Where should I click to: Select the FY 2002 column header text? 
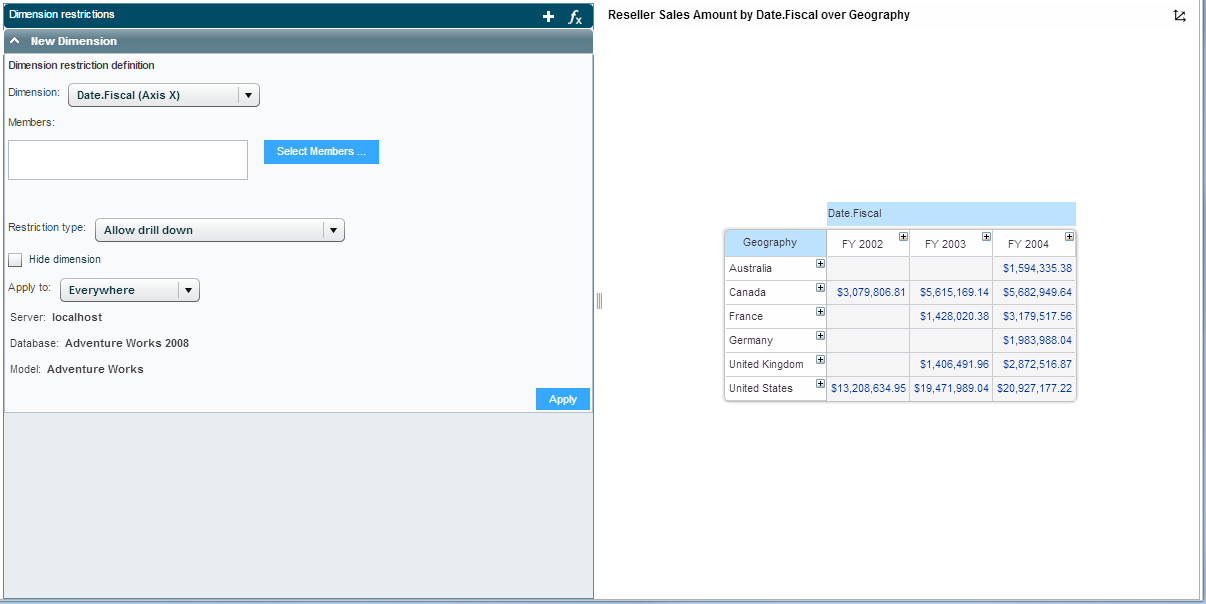[x=862, y=245]
